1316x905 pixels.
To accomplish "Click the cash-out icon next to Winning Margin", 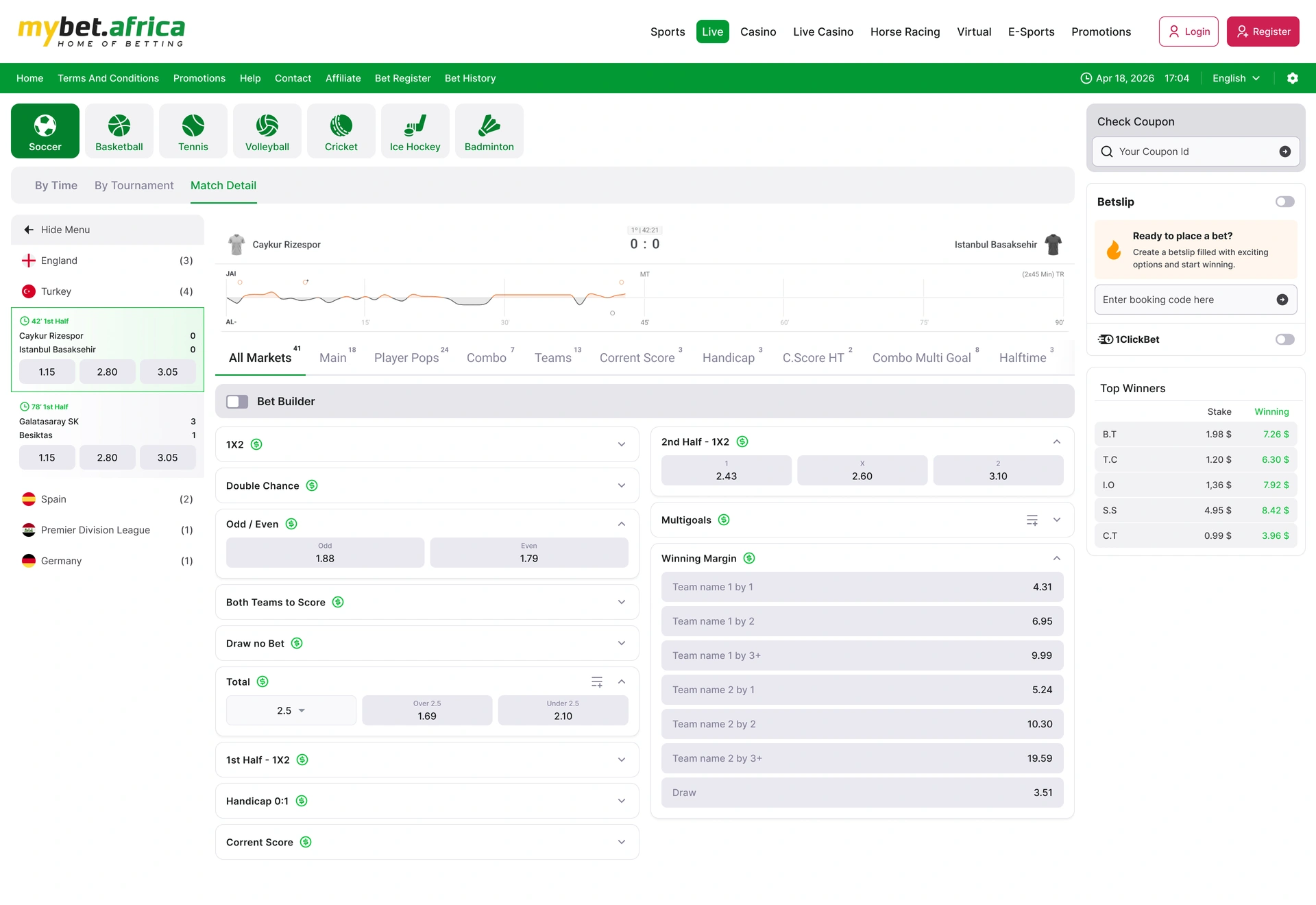I will point(749,558).
